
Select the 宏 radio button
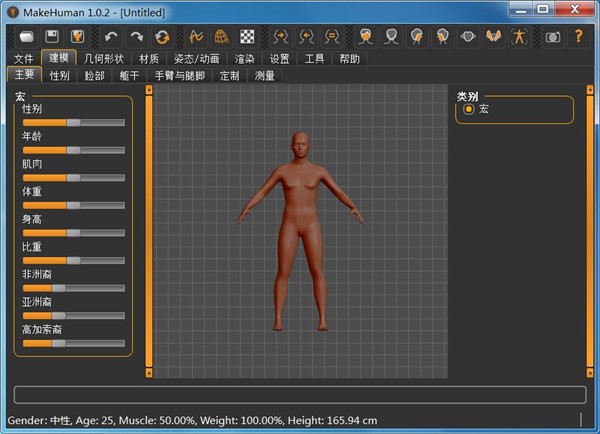click(x=468, y=108)
